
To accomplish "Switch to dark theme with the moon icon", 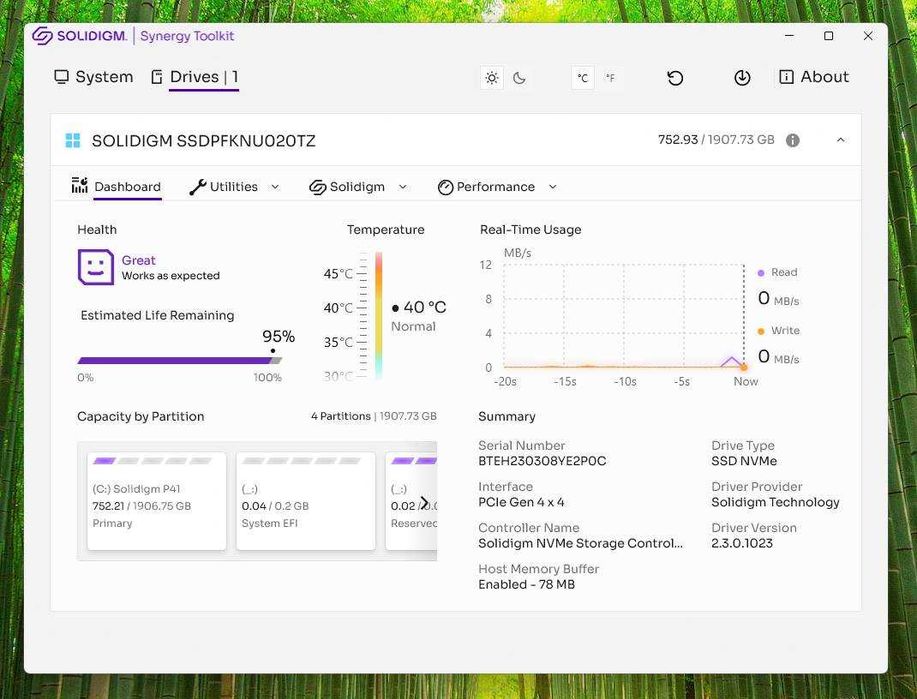I will [x=519, y=78].
